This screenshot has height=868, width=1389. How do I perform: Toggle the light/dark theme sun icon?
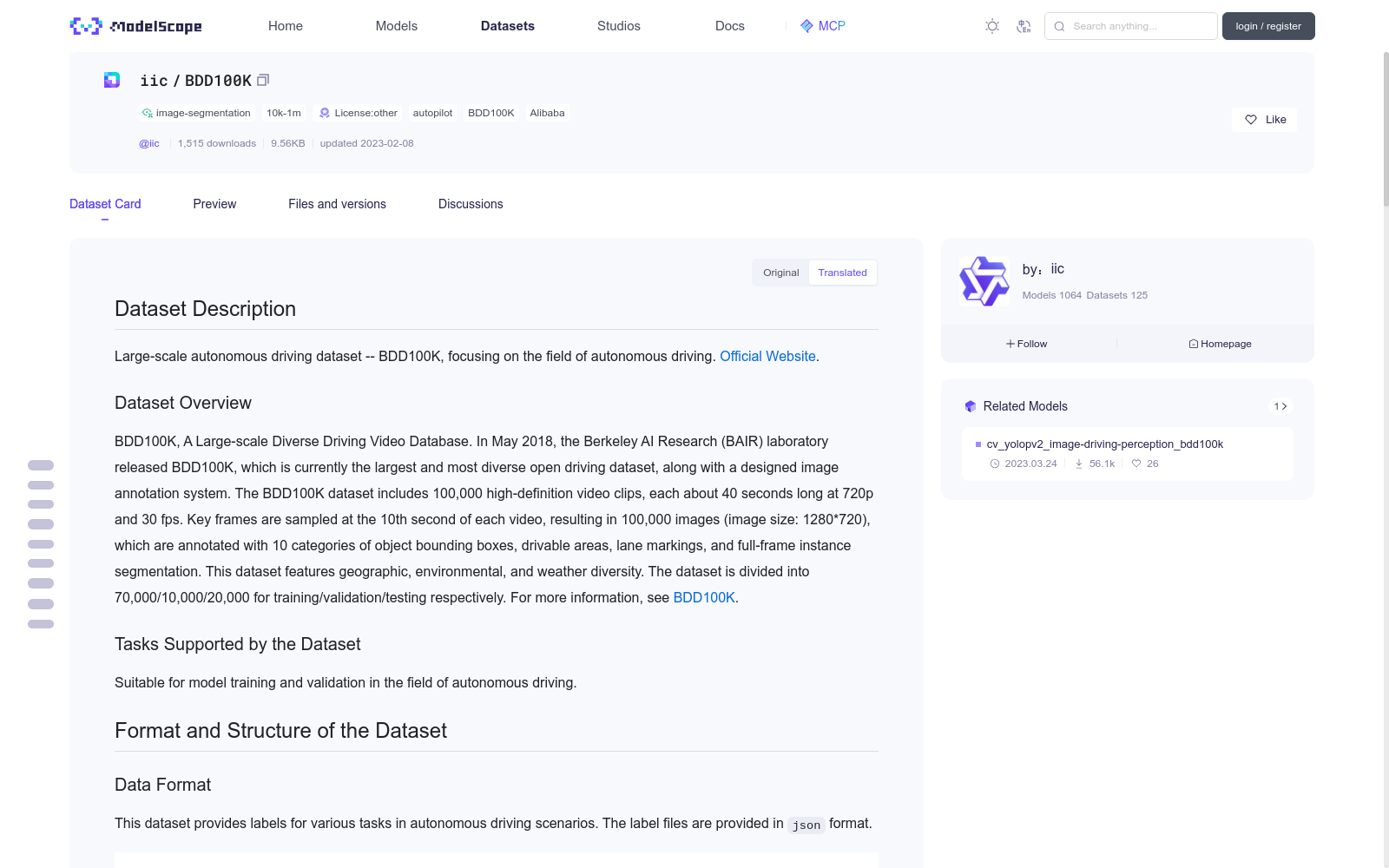click(x=992, y=26)
